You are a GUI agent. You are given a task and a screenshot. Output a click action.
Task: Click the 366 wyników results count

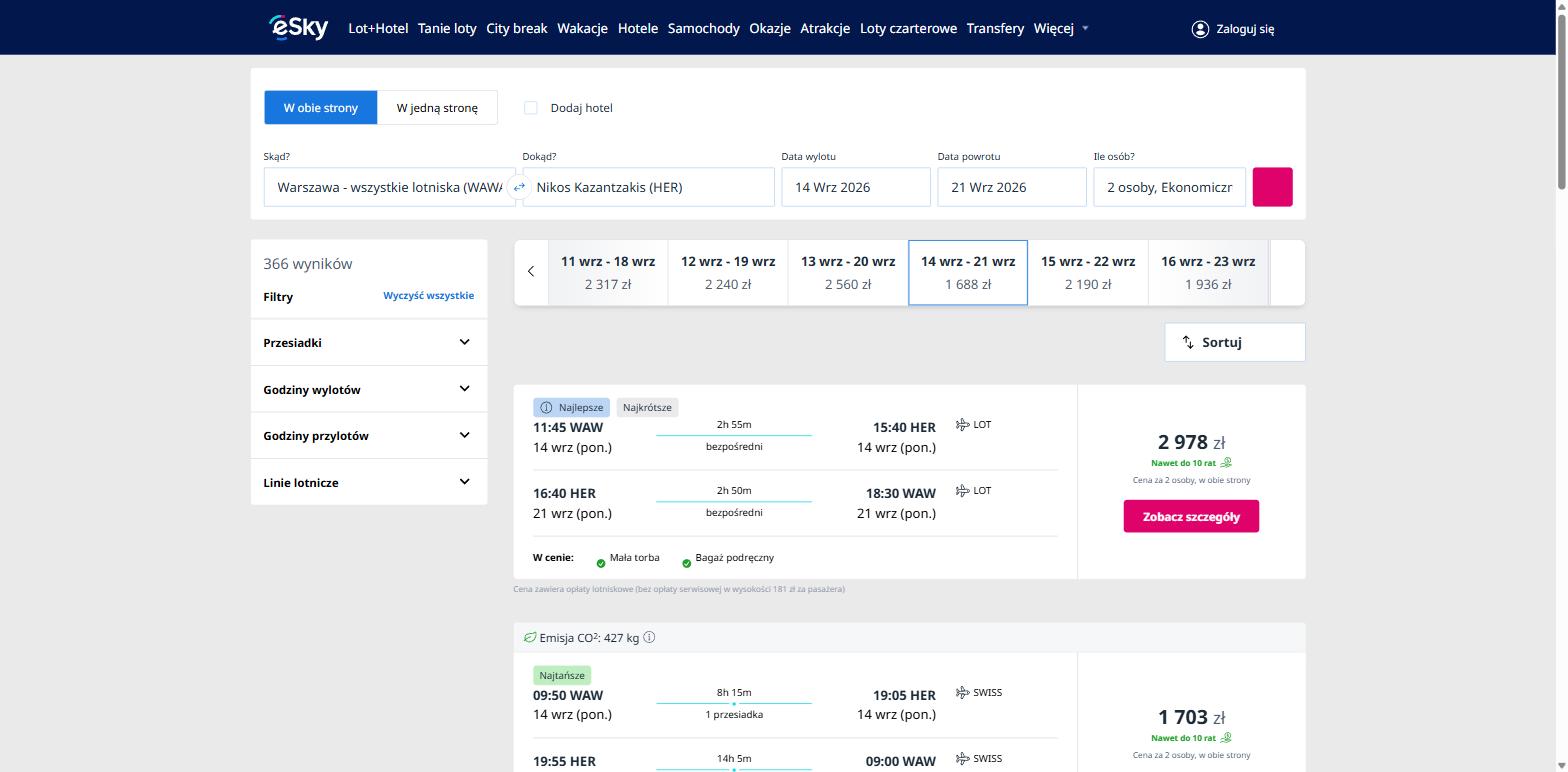[x=308, y=264]
